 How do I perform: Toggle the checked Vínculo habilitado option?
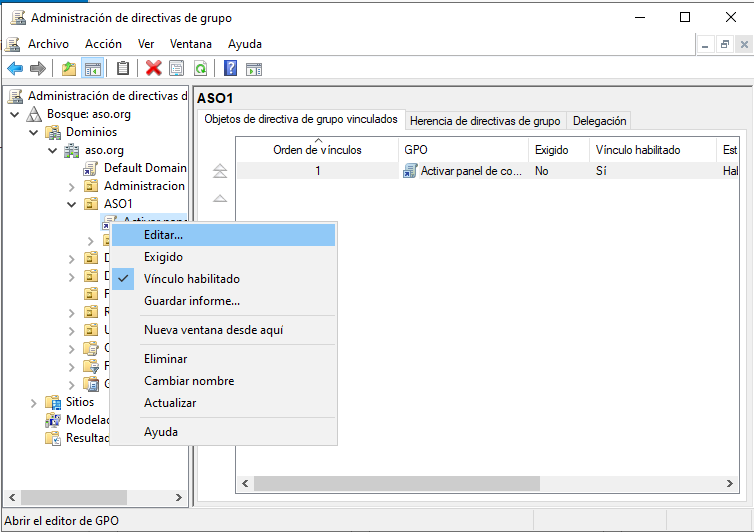[191, 279]
